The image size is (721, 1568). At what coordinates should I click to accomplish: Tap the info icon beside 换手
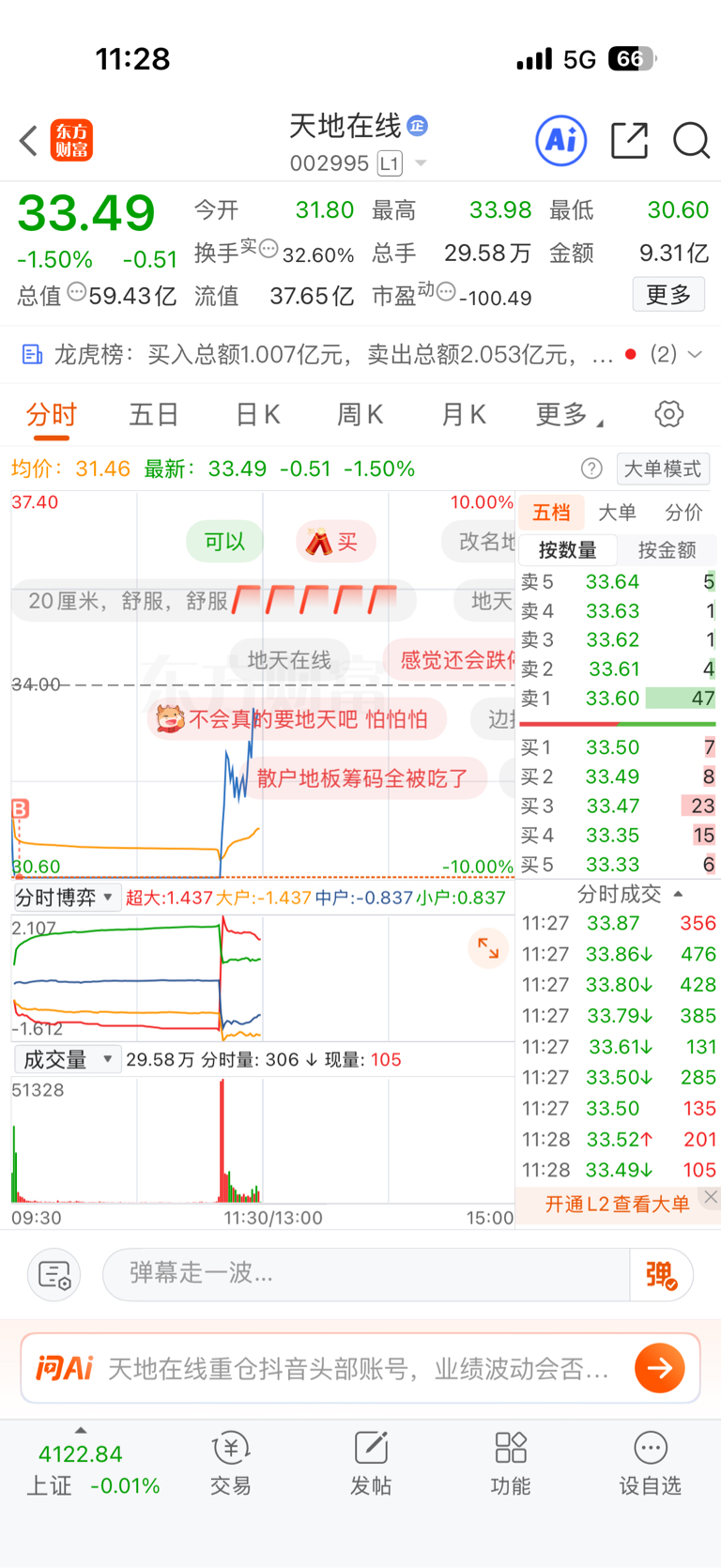268,249
